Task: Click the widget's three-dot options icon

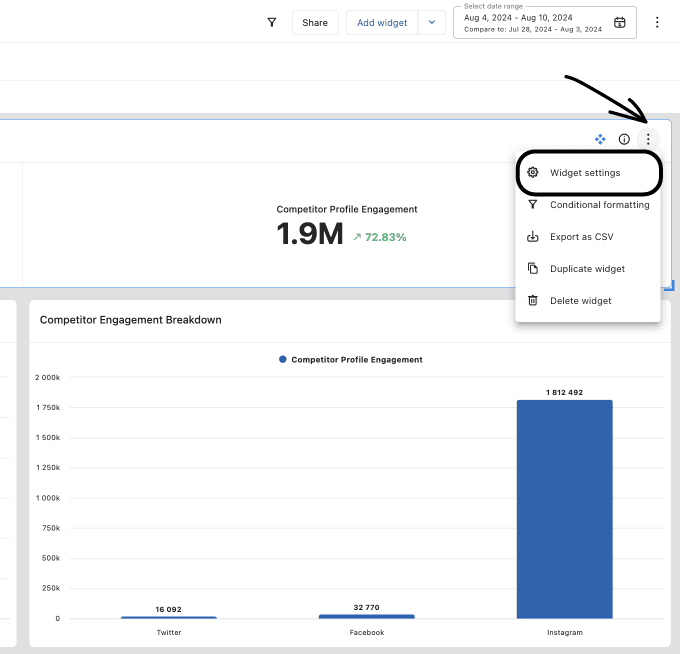Action: point(648,139)
